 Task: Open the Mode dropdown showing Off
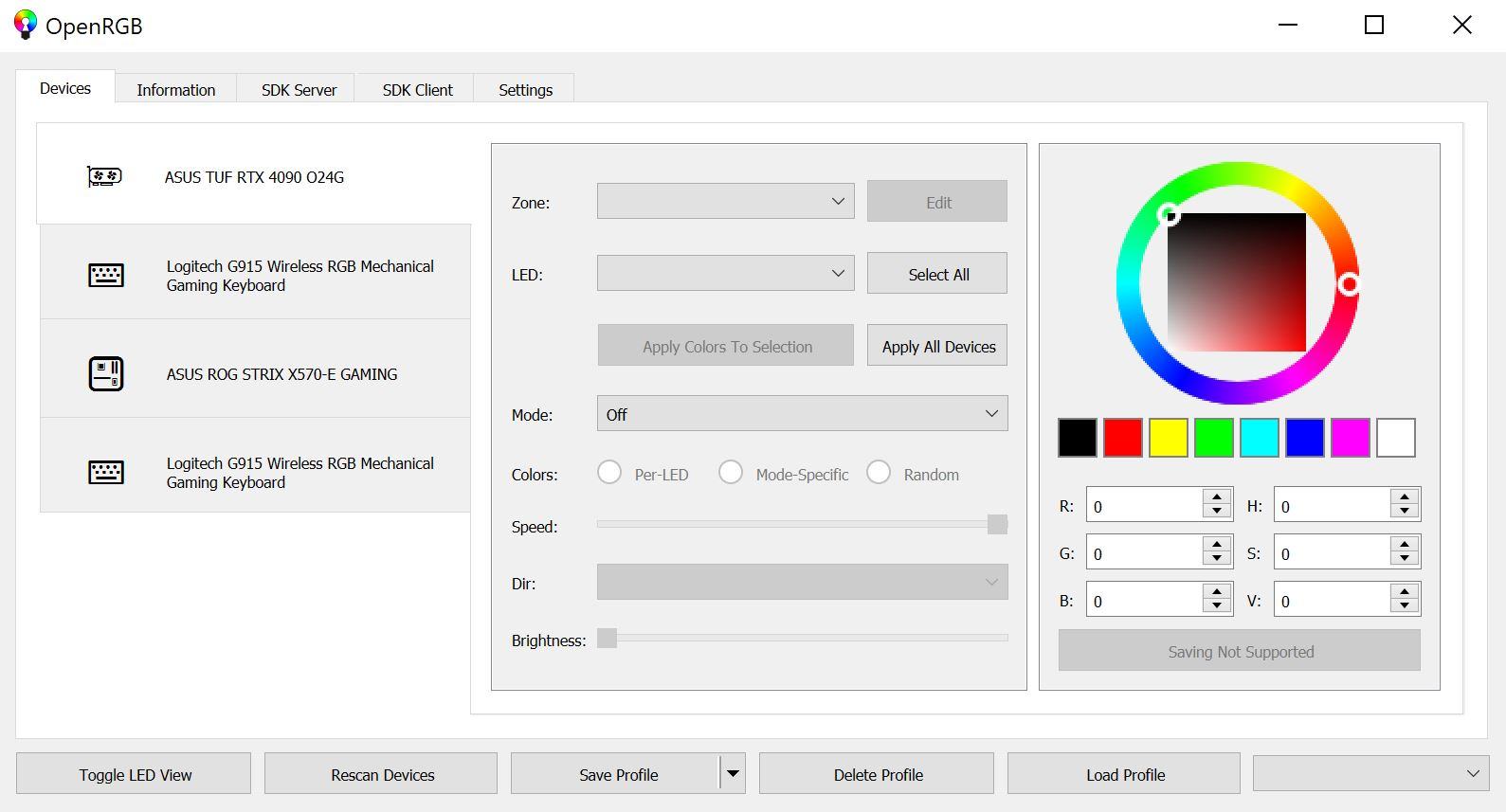[802, 414]
